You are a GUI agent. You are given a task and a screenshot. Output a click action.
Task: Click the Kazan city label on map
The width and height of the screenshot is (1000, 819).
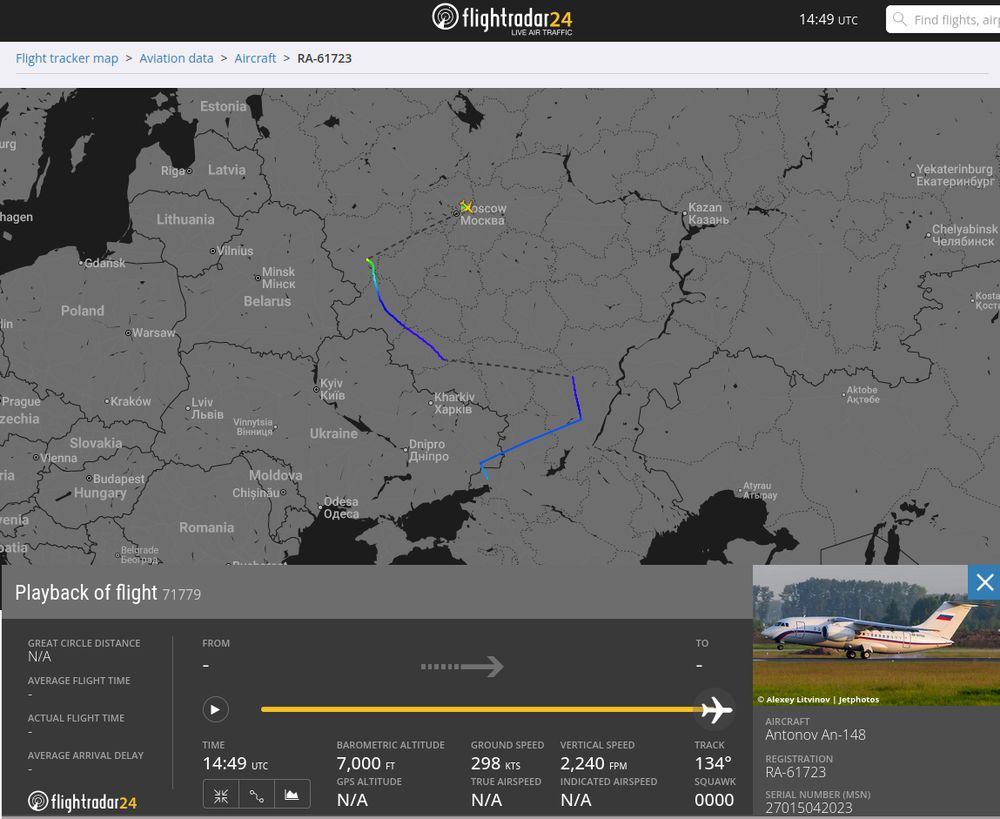tap(708, 213)
